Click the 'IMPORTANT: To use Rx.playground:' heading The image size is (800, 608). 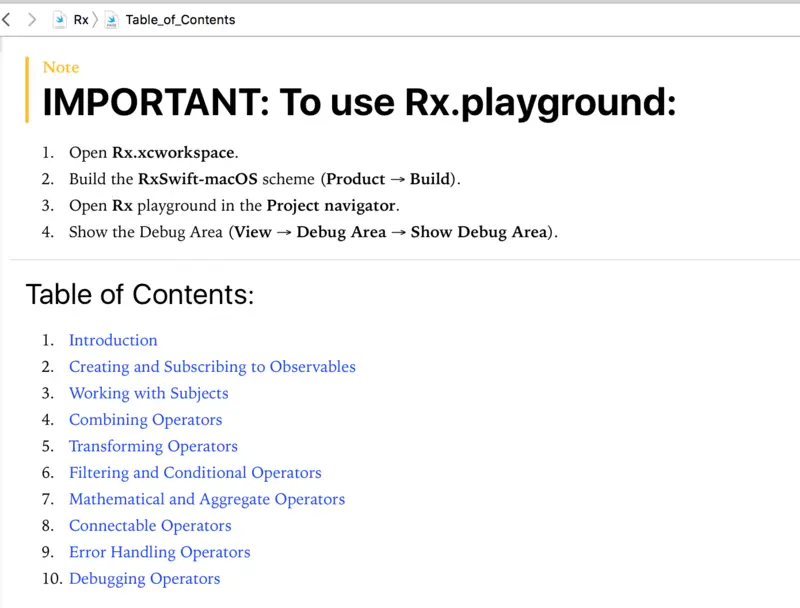pos(359,103)
